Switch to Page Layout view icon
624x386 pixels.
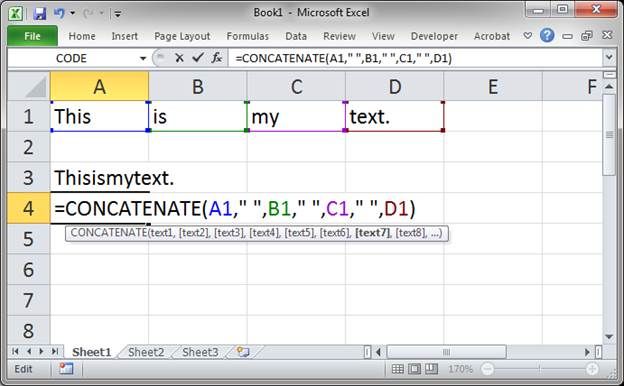pos(414,369)
